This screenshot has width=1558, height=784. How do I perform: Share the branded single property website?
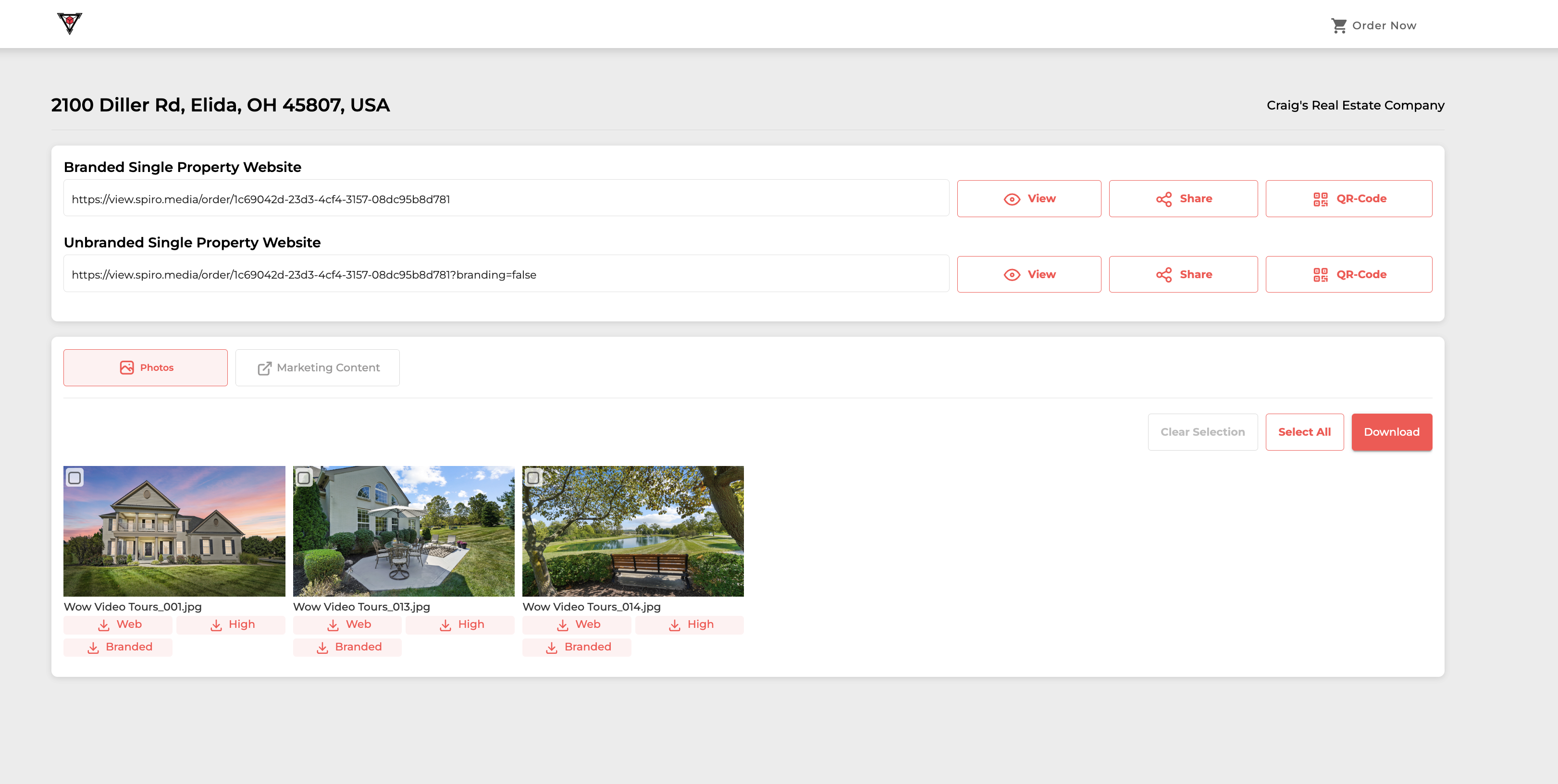(1183, 198)
